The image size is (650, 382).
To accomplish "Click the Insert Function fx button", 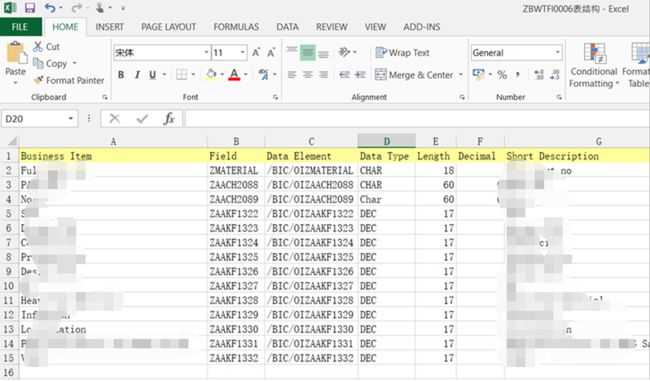I will (169, 119).
